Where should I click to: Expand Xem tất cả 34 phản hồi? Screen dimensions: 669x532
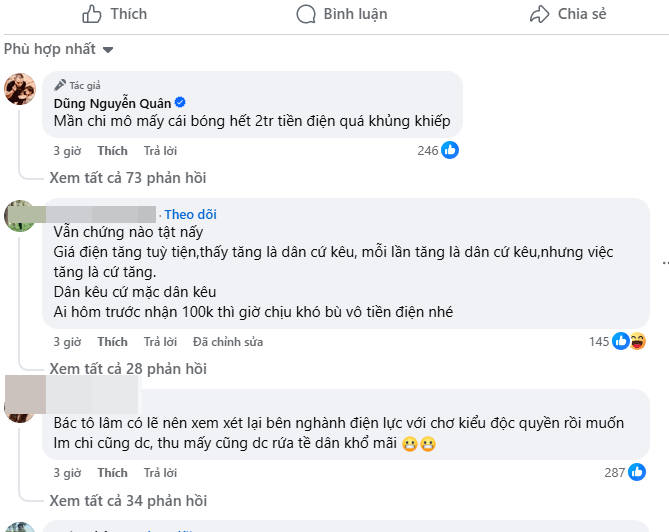[127, 500]
